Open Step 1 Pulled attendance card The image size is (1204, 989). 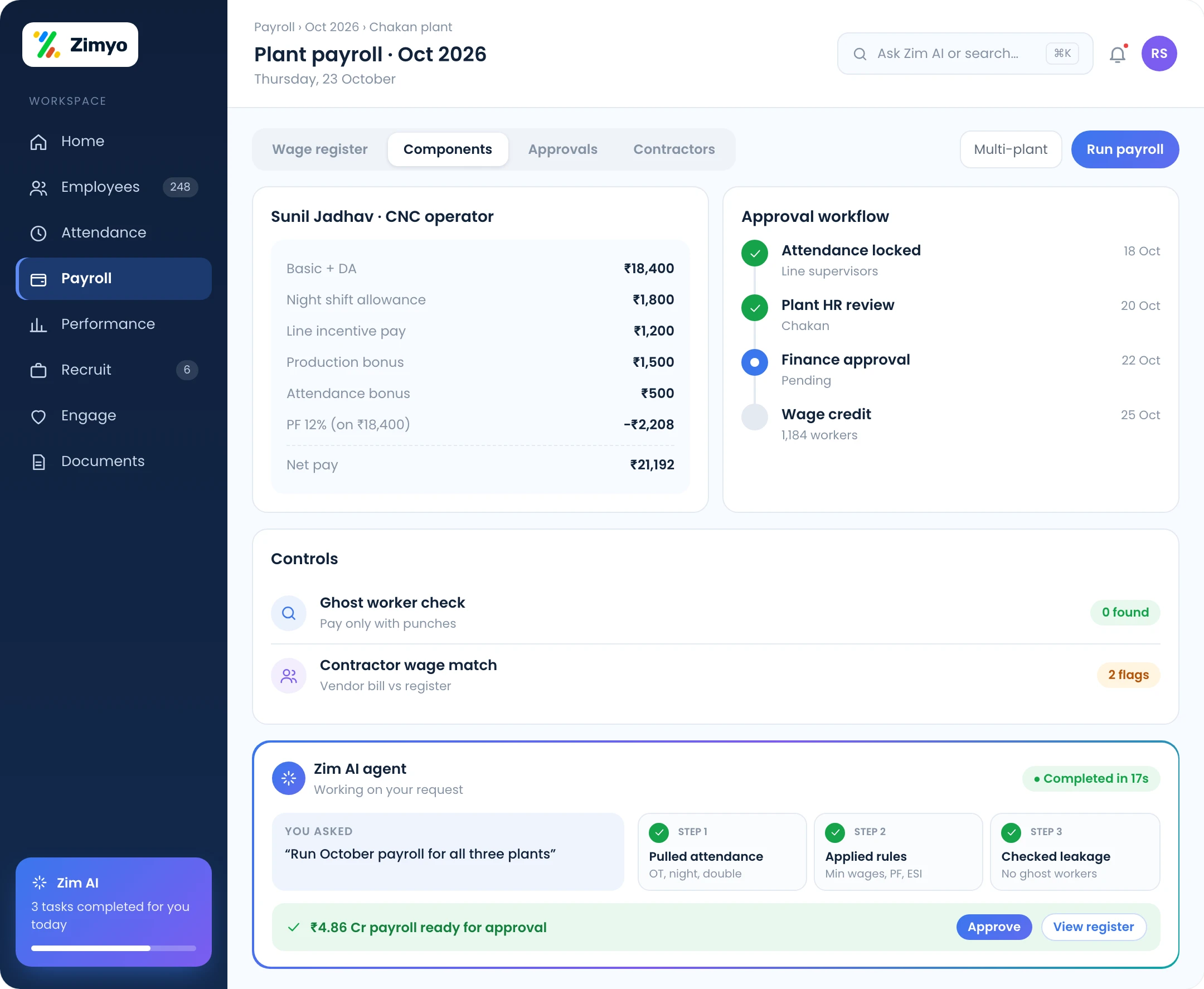click(x=722, y=852)
